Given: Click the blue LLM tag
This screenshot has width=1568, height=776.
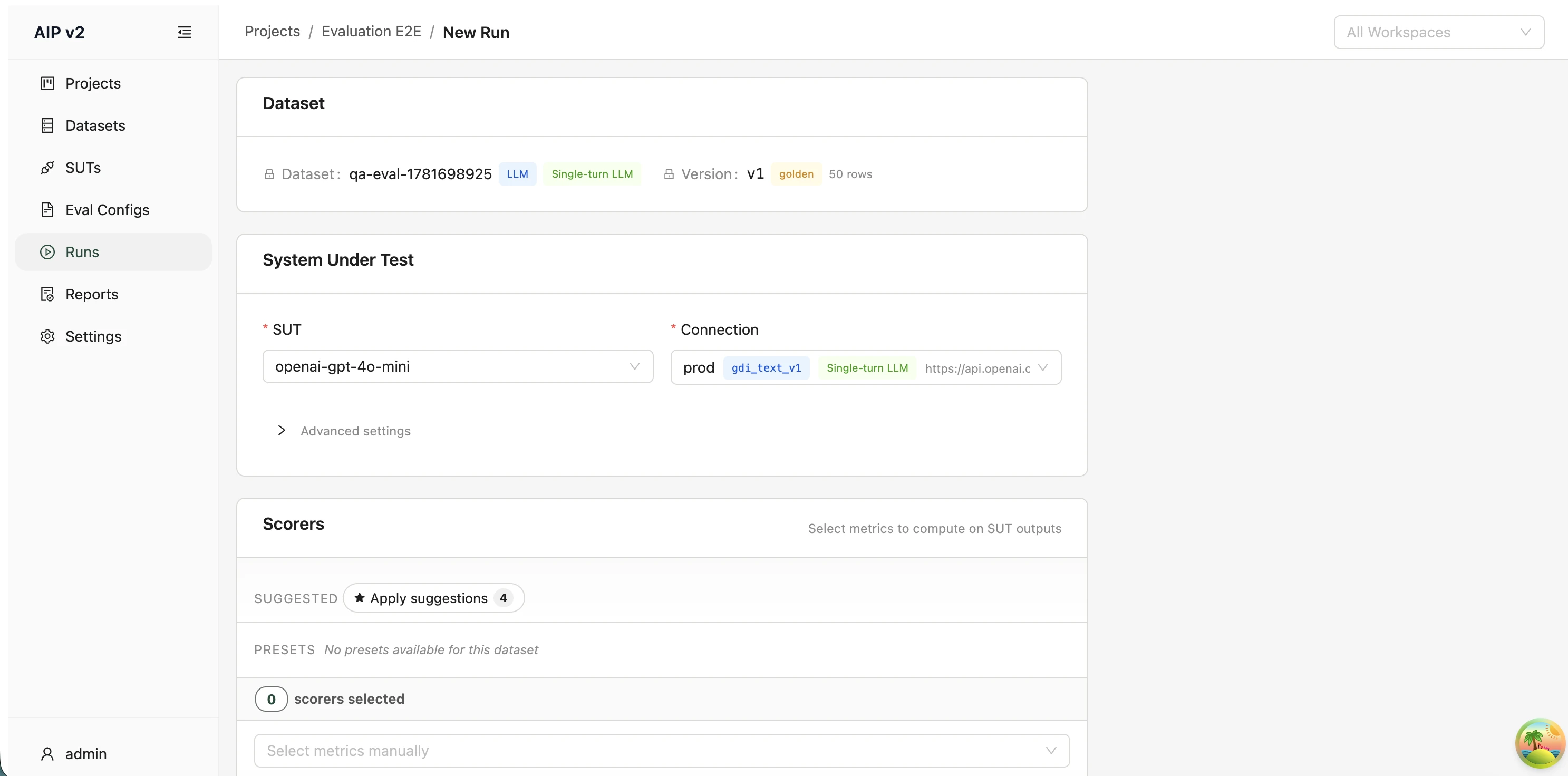Looking at the screenshot, I should point(517,174).
